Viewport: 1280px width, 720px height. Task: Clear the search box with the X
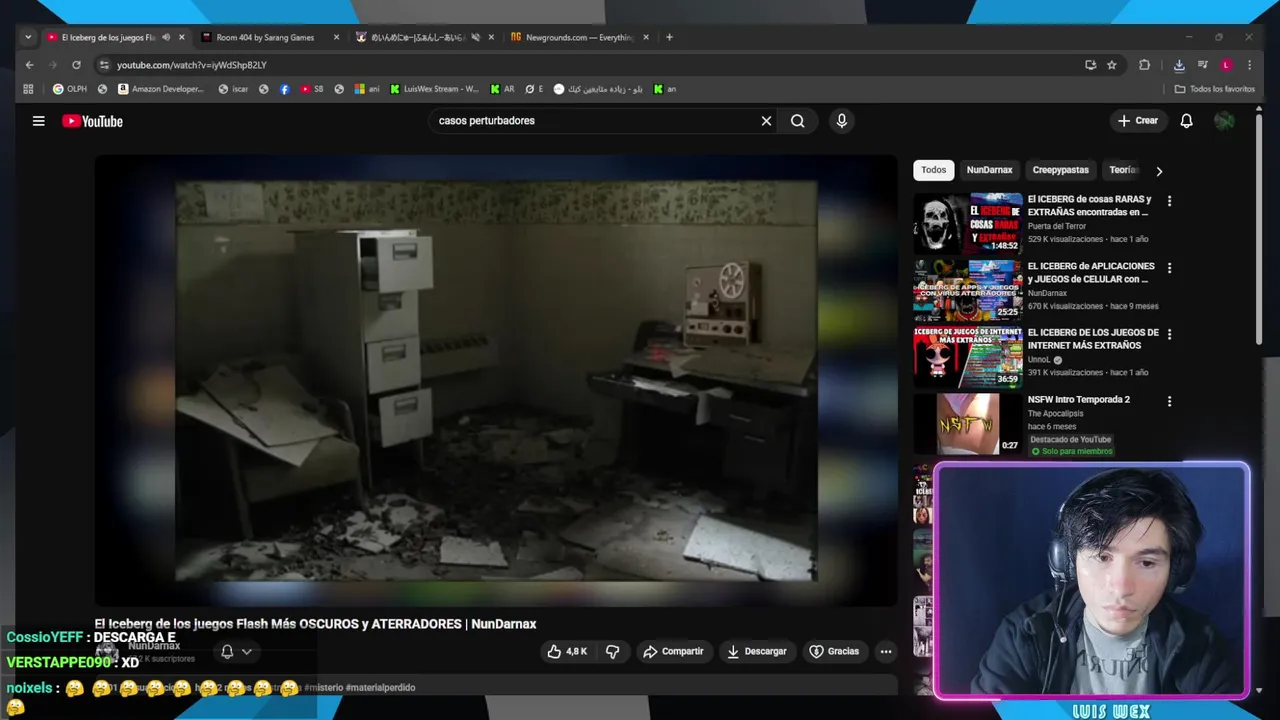point(766,121)
